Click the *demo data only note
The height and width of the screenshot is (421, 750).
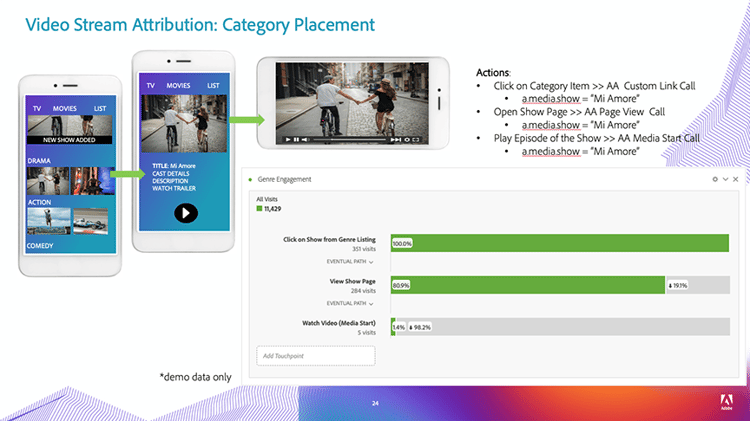tap(195, 377)
